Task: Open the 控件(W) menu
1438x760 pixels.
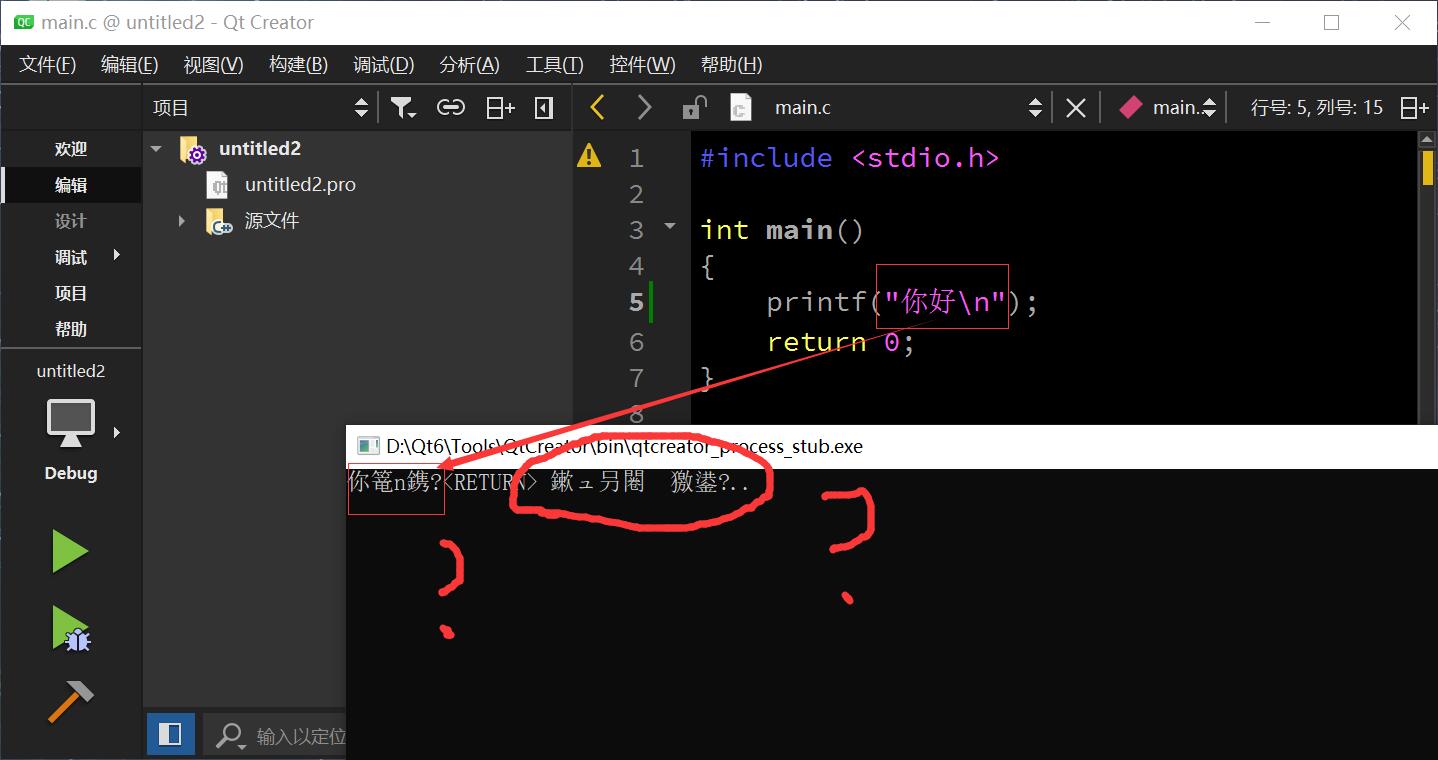Action: [643, 65]
